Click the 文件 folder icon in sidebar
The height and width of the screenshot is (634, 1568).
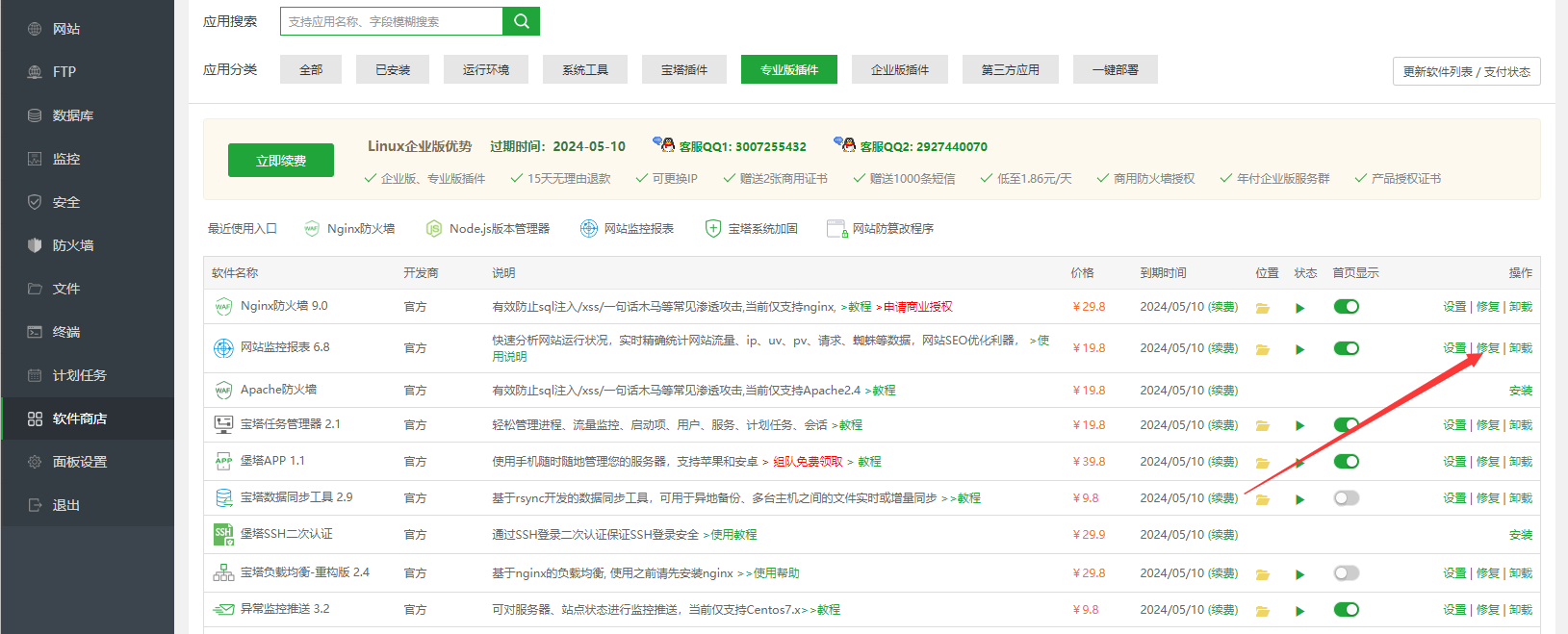[x=35, y=289]
